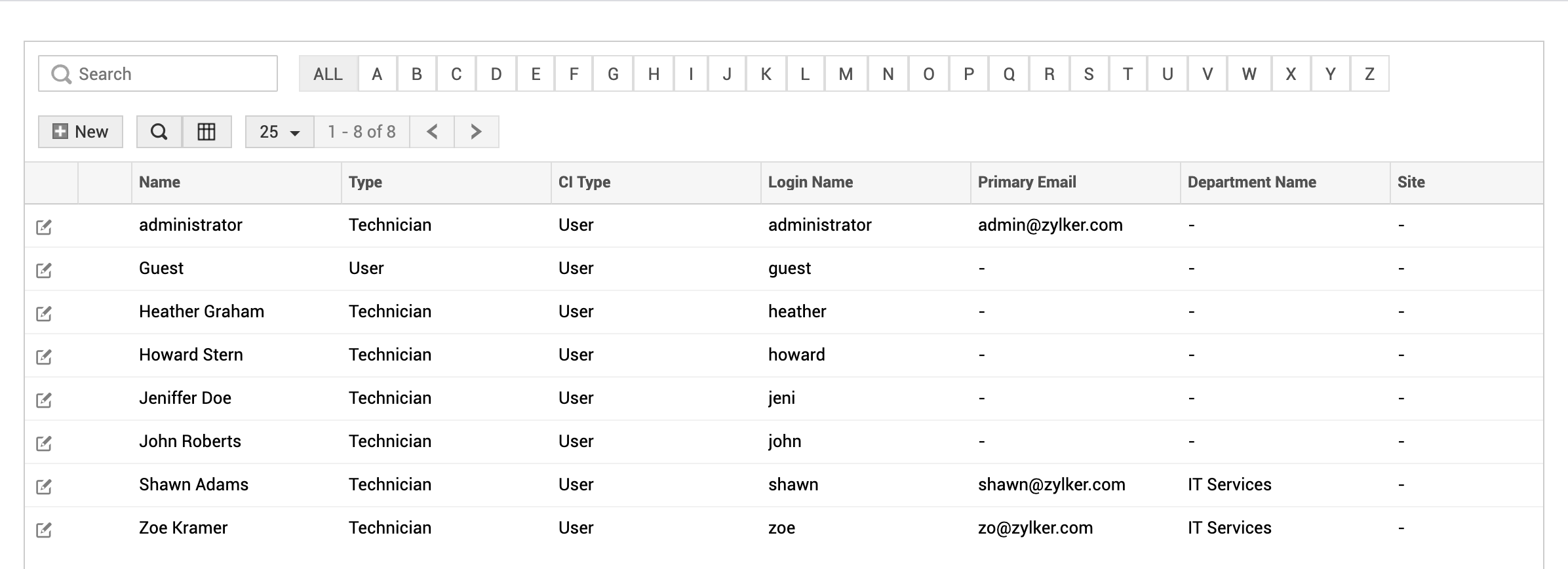Viewport: 1568px width, 569px height.
Task: Open the John Roberts user record
Action: (190, 441)
